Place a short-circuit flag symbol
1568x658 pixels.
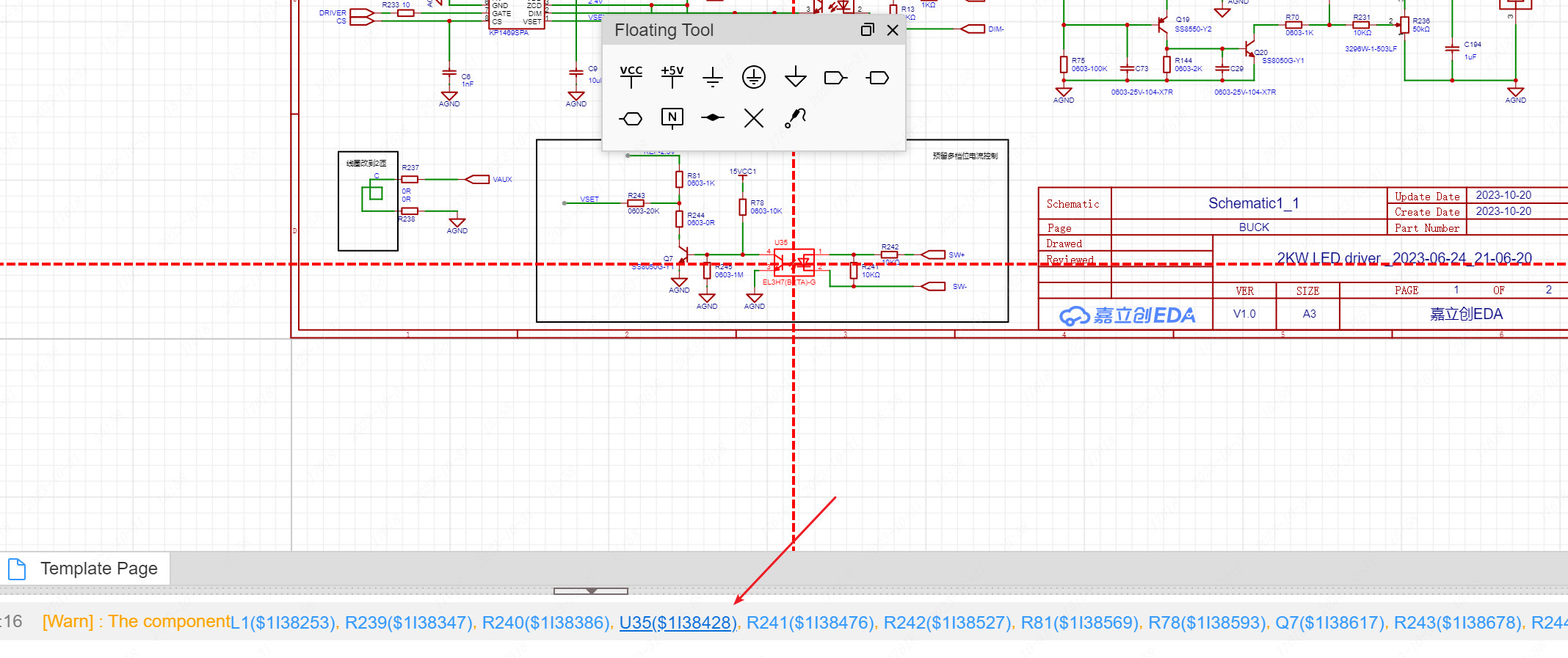pyautogui.click(x=712, y=118)
